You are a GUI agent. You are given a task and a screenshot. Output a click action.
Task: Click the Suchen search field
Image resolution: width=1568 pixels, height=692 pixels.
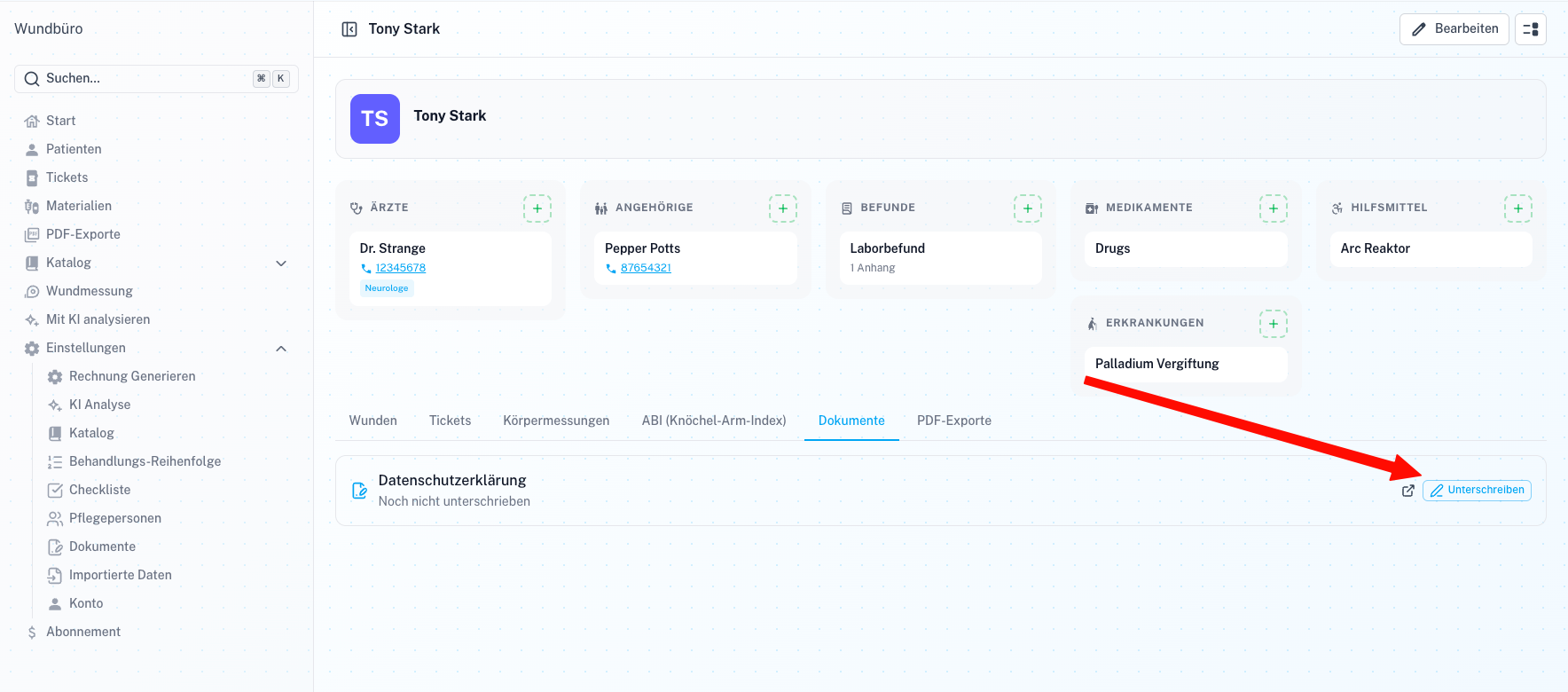pyautogui.click(x=156, y=79)
